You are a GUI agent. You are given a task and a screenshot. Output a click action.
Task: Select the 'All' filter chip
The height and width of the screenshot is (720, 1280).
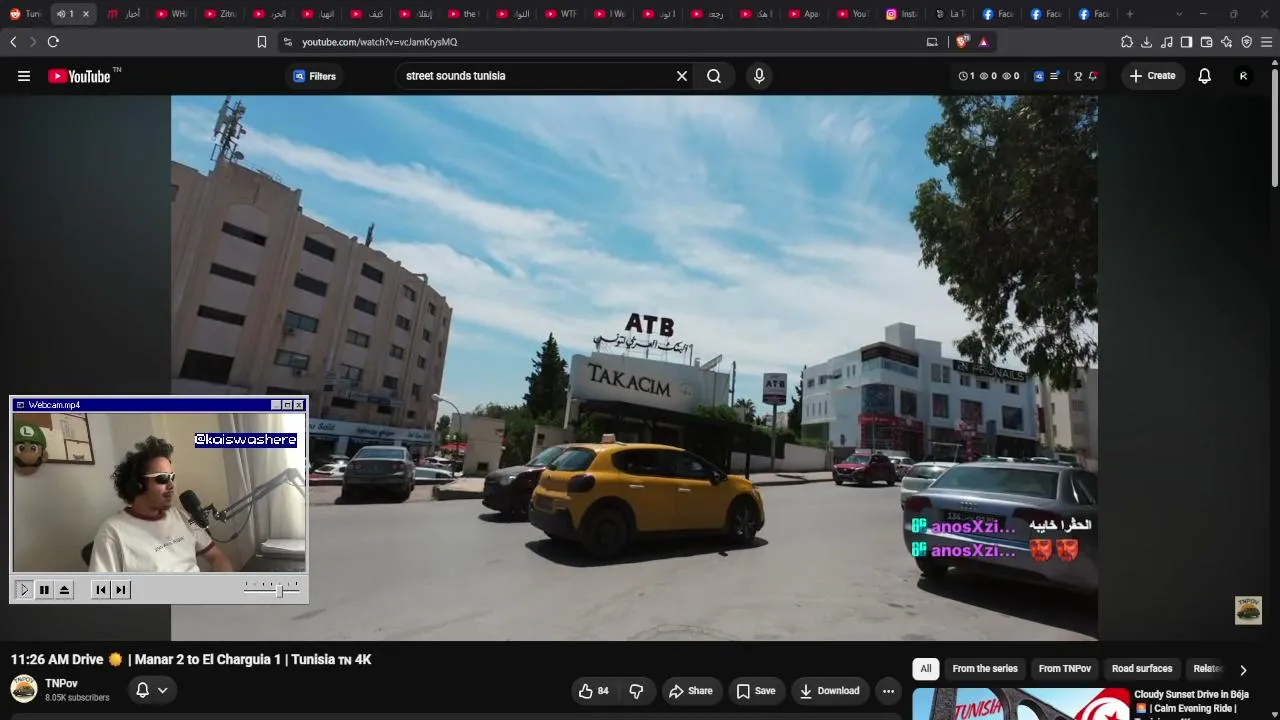click(x=926, y=669)
